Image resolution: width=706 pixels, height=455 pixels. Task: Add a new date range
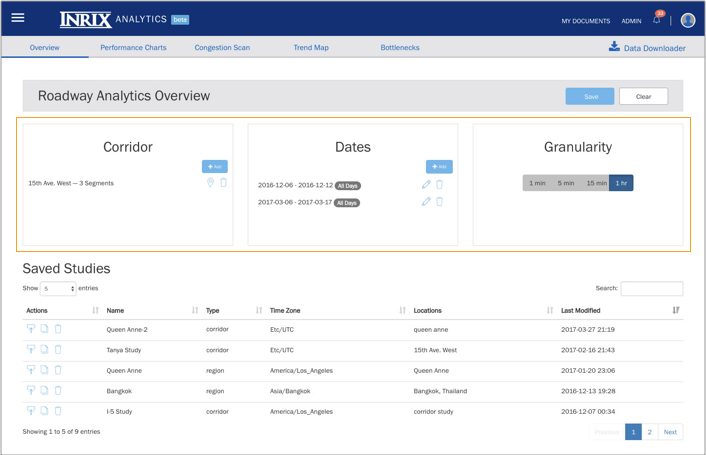tap(439, 167)
